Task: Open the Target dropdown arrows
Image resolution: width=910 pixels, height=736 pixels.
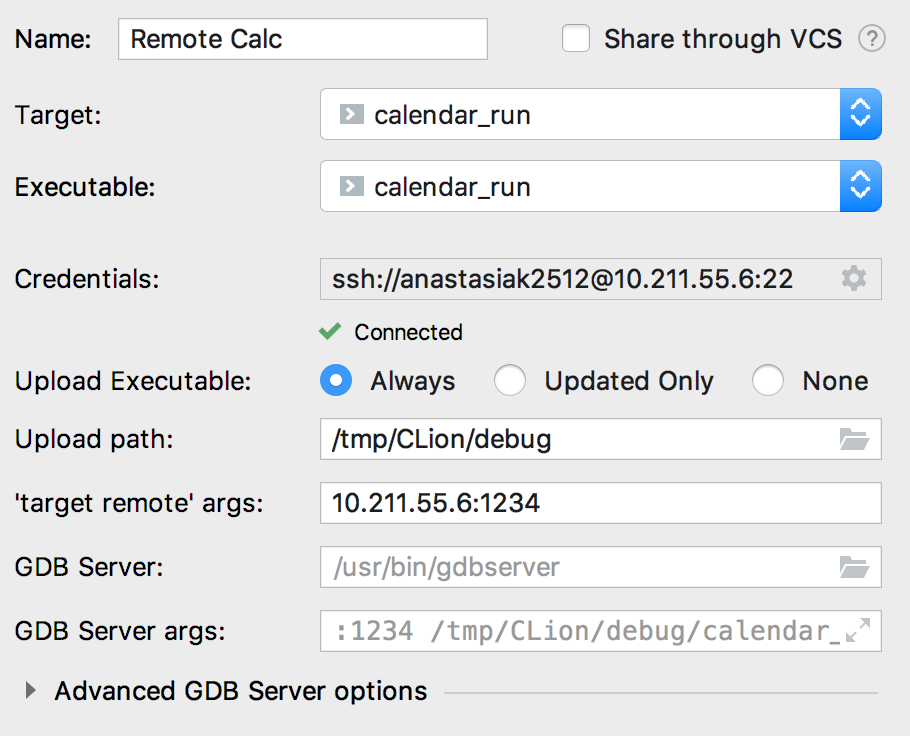Action: click(860, 114)
